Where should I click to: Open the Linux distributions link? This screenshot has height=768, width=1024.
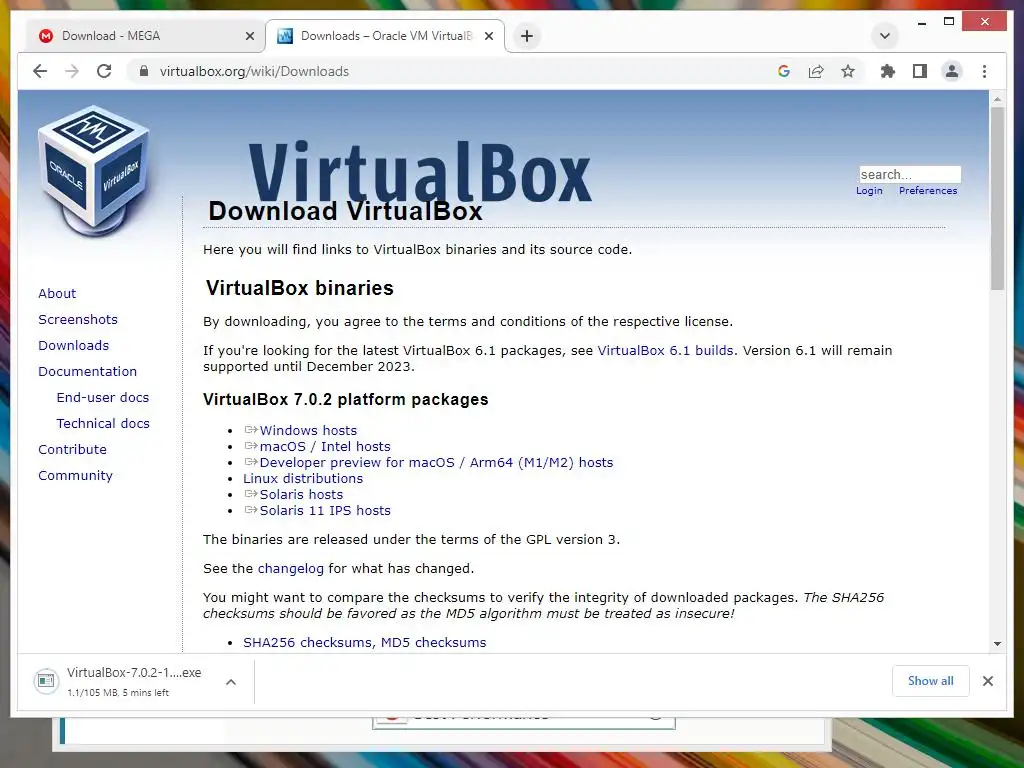[x=303, y=479]
